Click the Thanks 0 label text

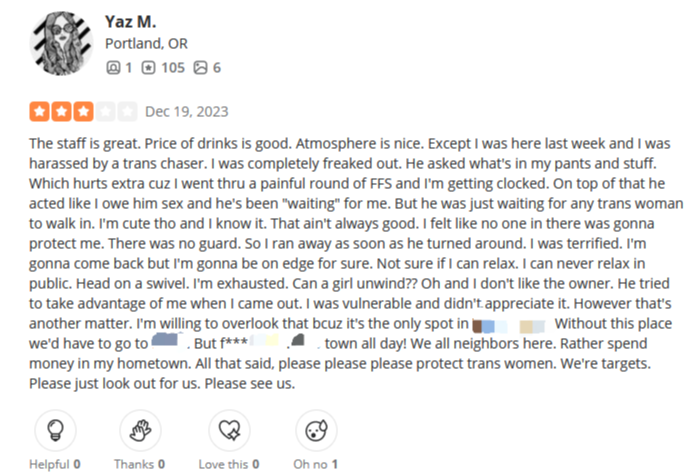140,465
